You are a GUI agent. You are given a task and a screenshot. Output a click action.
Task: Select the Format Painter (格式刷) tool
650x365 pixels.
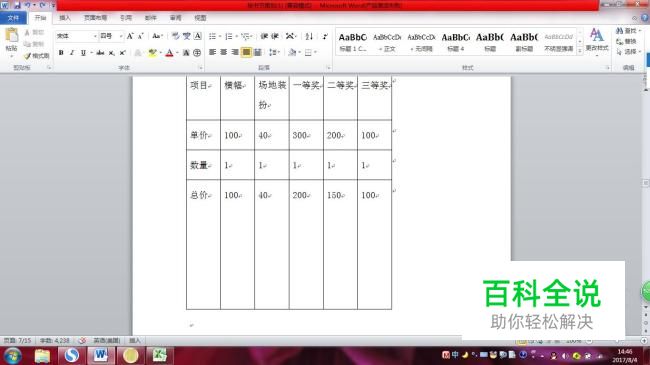point(36,56)
